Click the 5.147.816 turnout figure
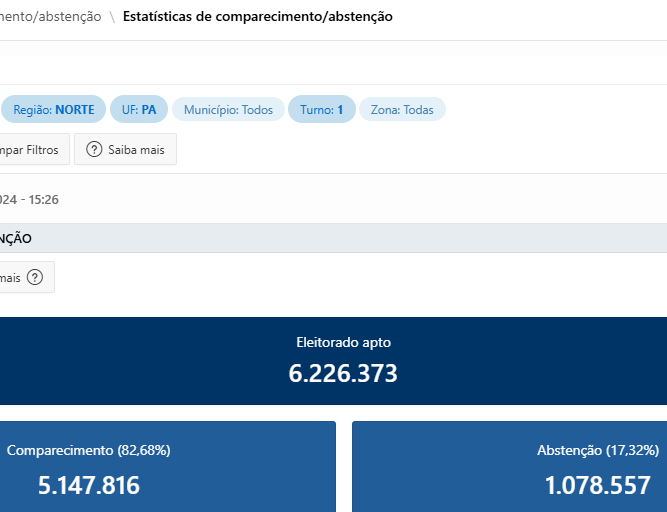The height and width of the screenshot is (512, 667). point(88,486)
